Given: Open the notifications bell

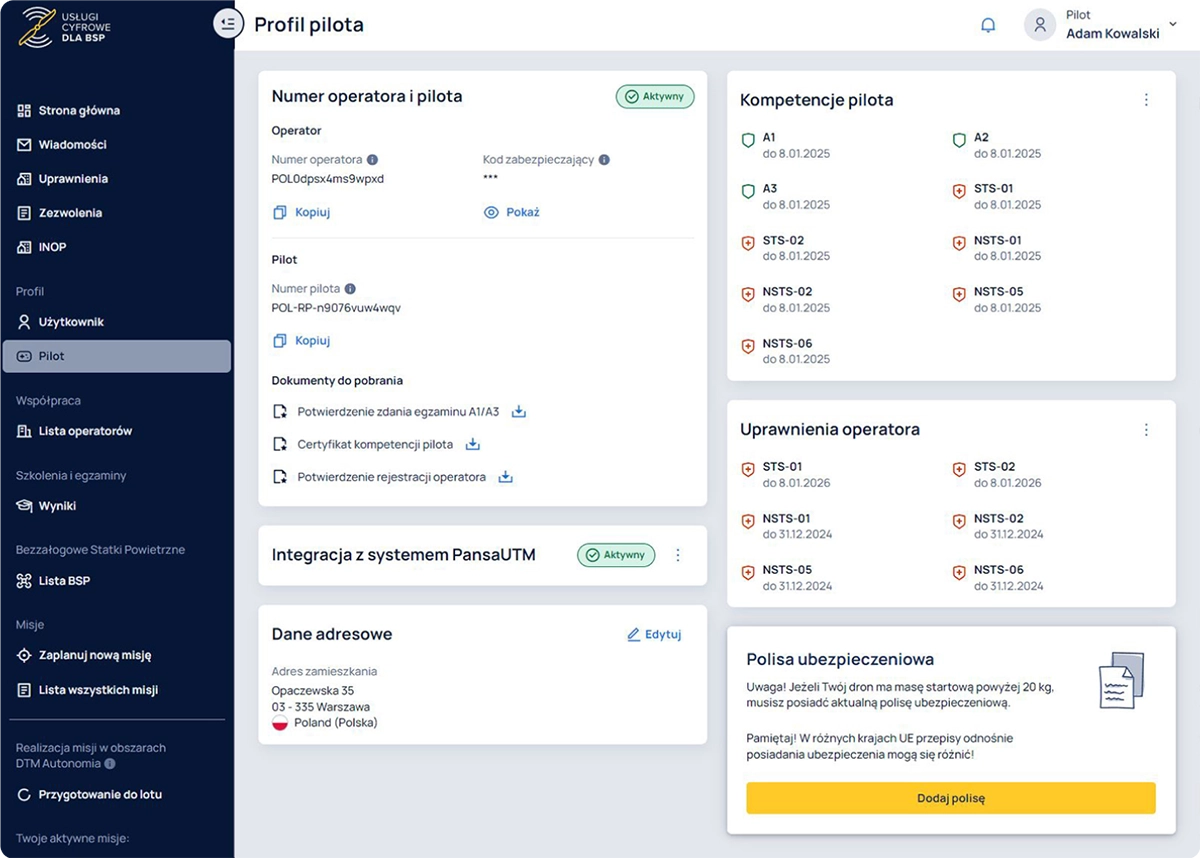Looking at the screenshot, I should pos(989,25).
